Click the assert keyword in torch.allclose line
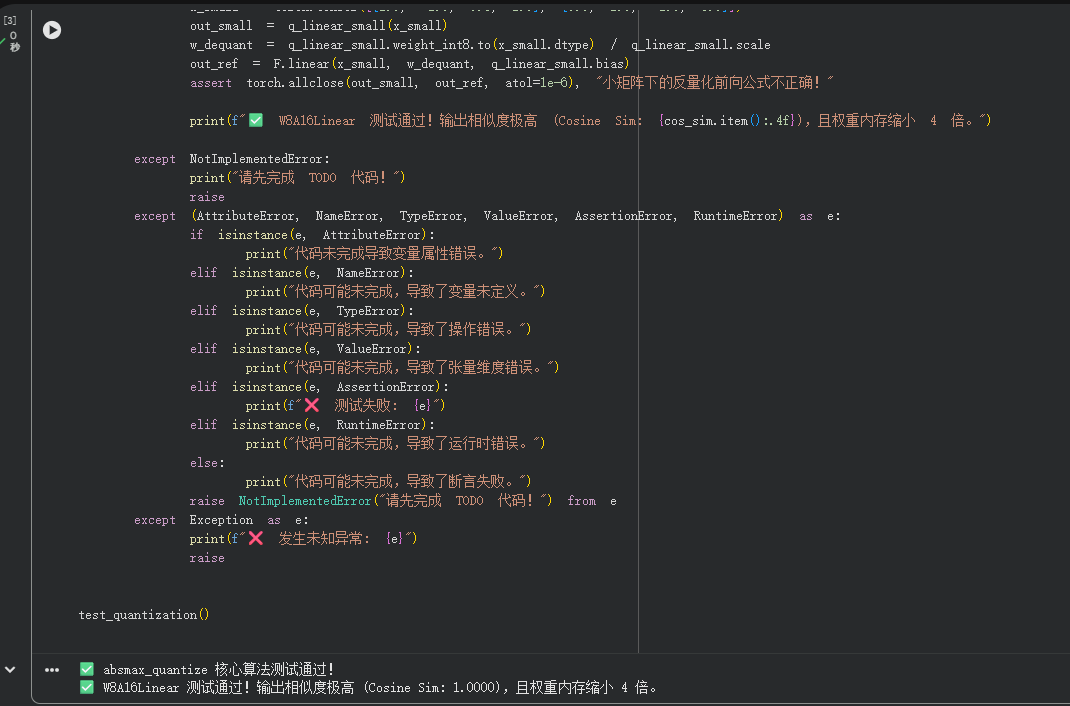The image size is (1070, 706). tap(210, 83)
